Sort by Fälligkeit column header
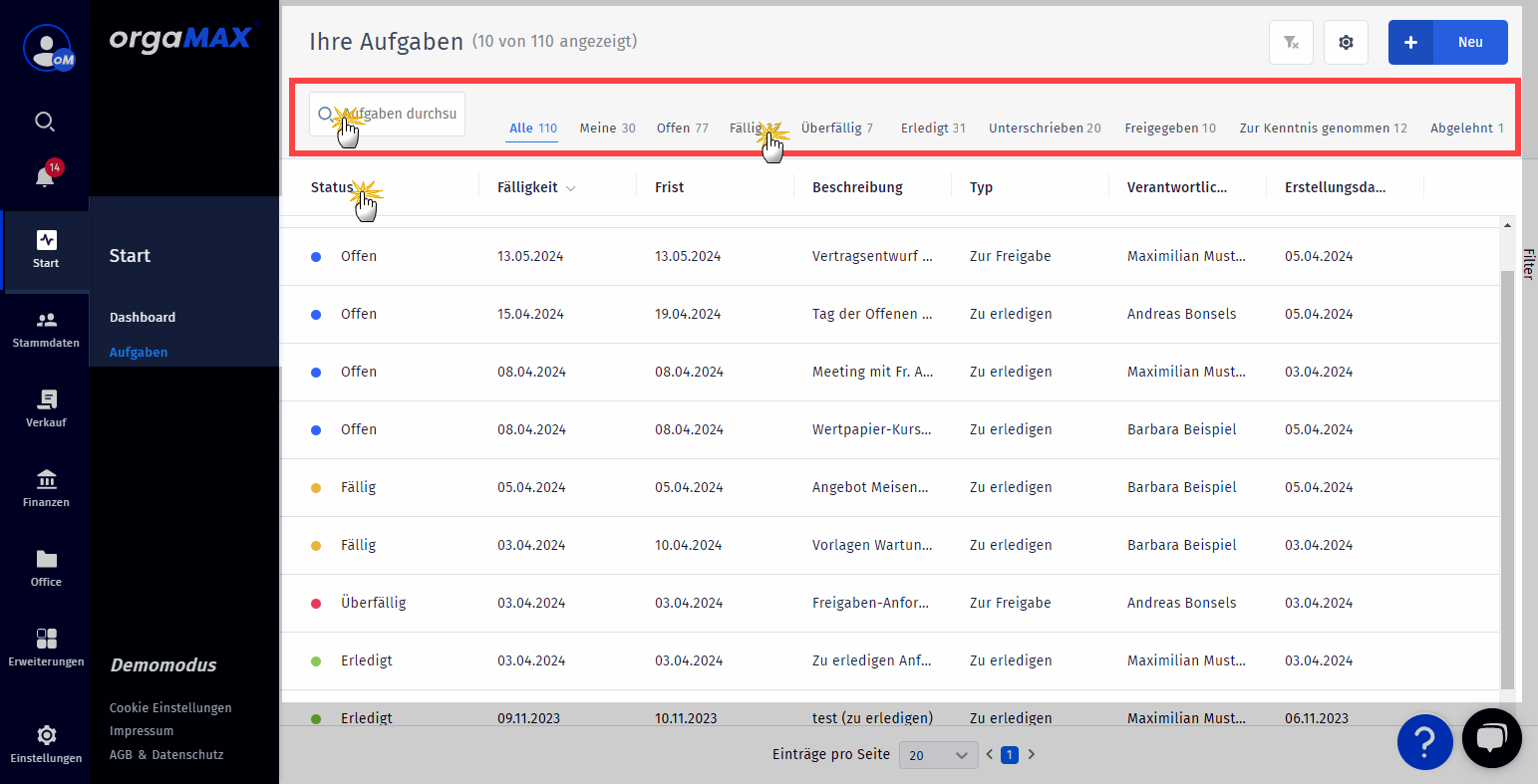 (x=536, y=187)
